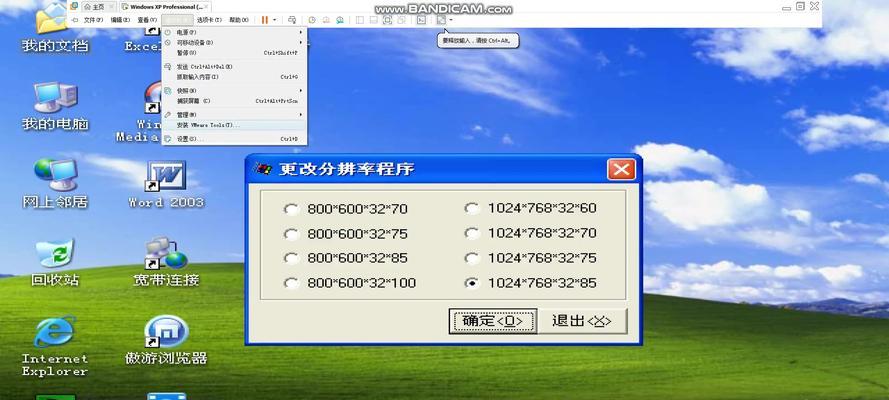Select the 1024*768*32*70 resolution option
Image resolution: width=889 pixels, height=400 pixels.
[x=531, y=233]
